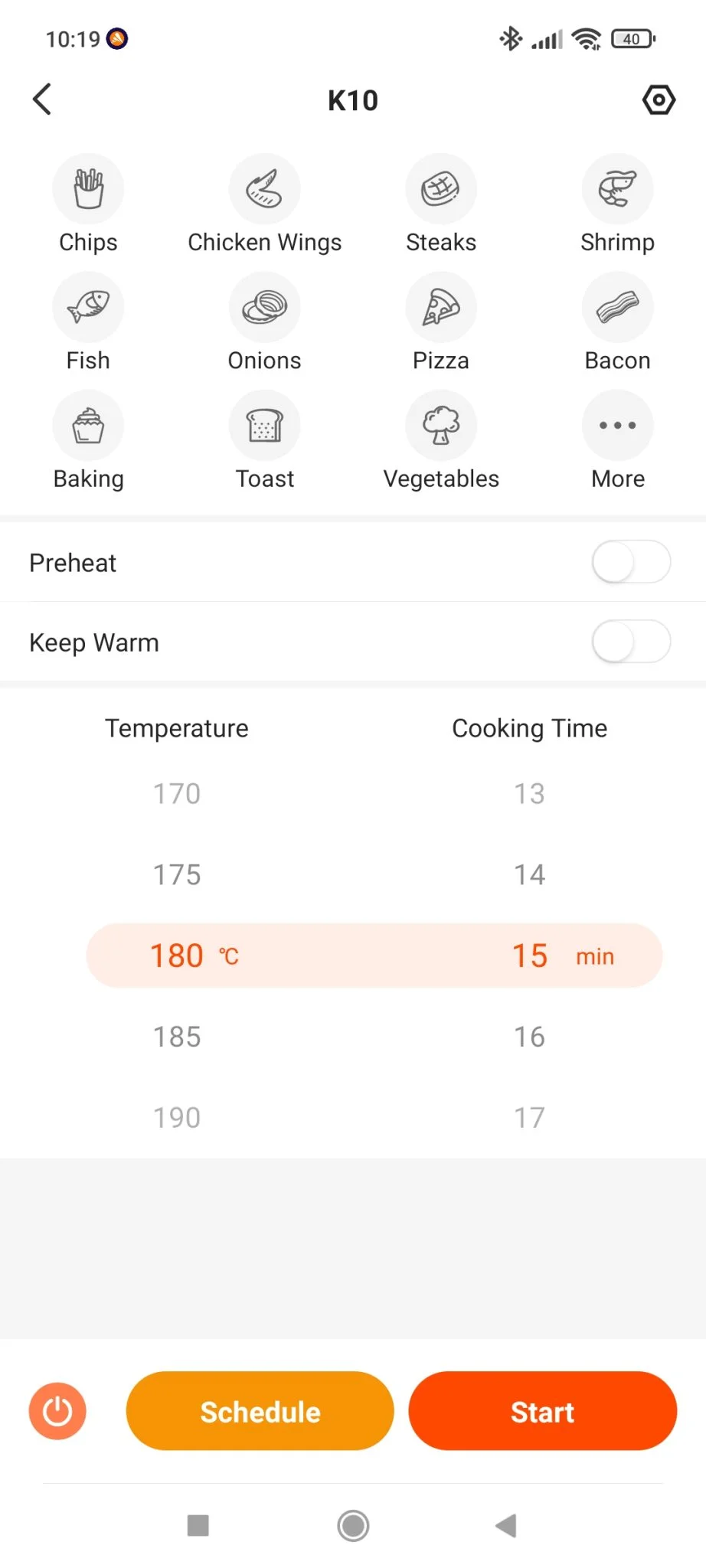The width and height of the screenshot is (706, 1568).
Task: Expand More cooking presets
Action: pyautogui.click(x=617, y=426)
